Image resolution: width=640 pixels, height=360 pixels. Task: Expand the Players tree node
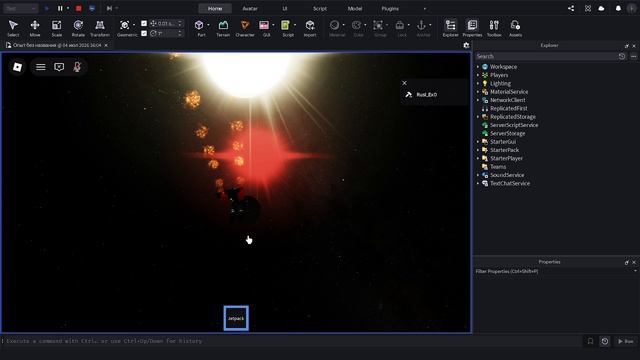point(478,75)
